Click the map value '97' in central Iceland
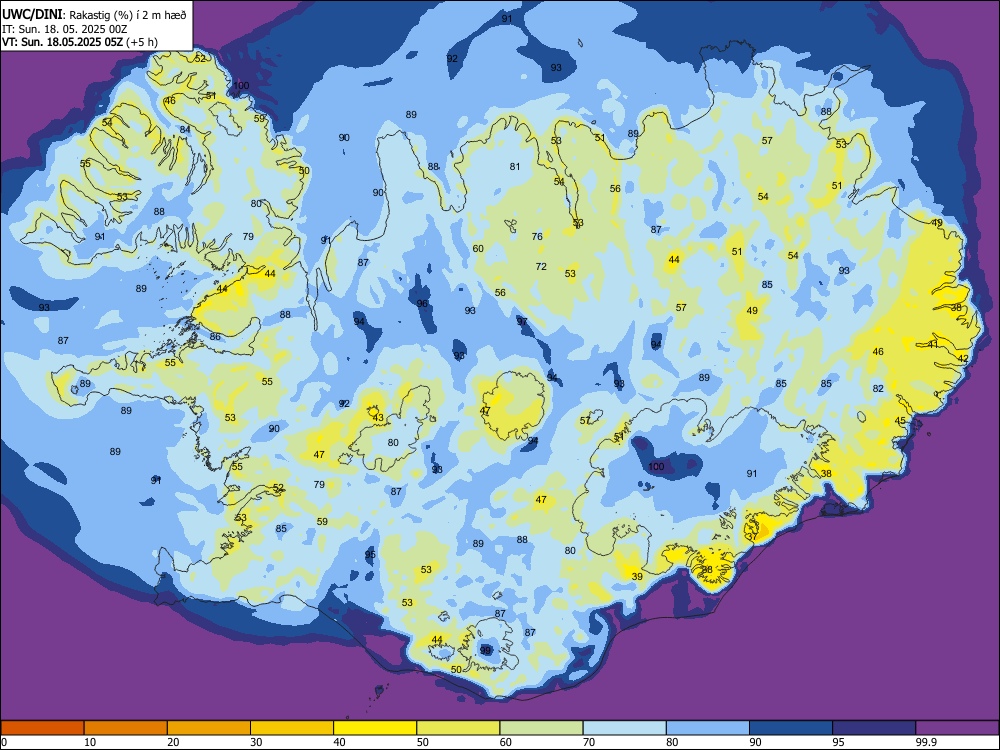 (522, 321)
